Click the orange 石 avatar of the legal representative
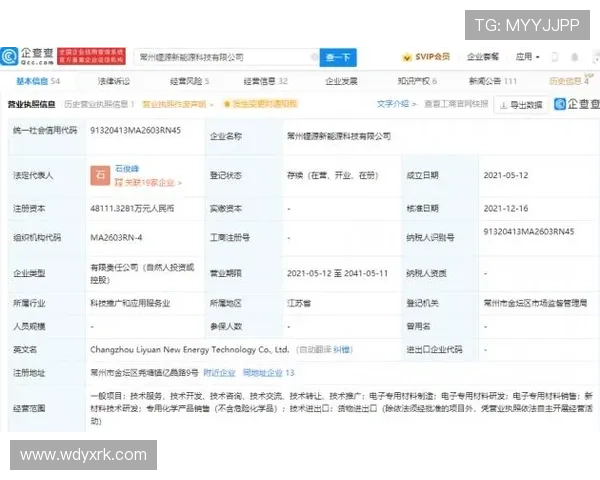600x480 pixels. pyautogui.click(x=100, y=175)
